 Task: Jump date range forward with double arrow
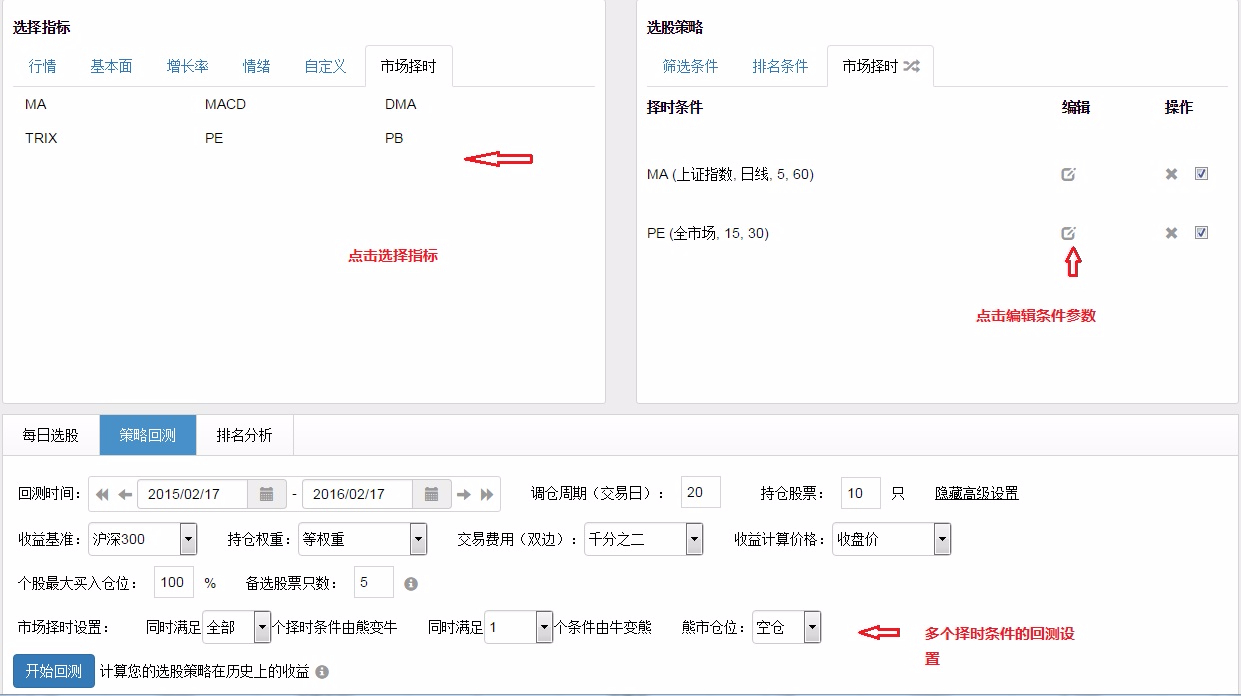coord(487,494)
